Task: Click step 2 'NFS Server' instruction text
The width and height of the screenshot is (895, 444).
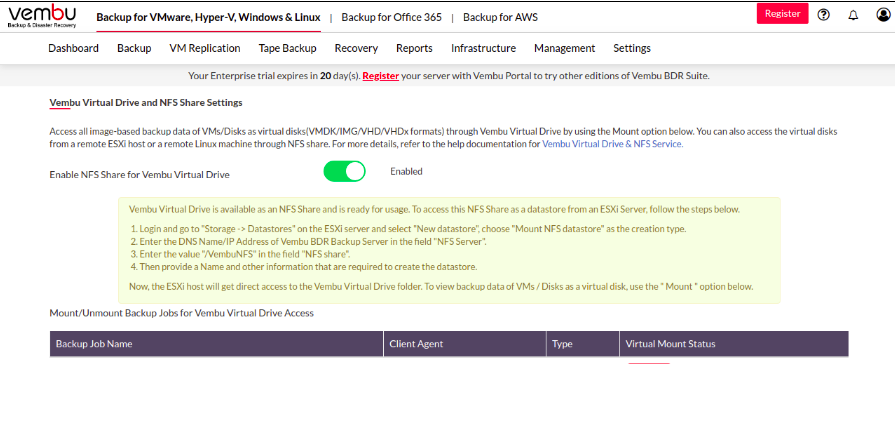Action: [x=309, y=241]
